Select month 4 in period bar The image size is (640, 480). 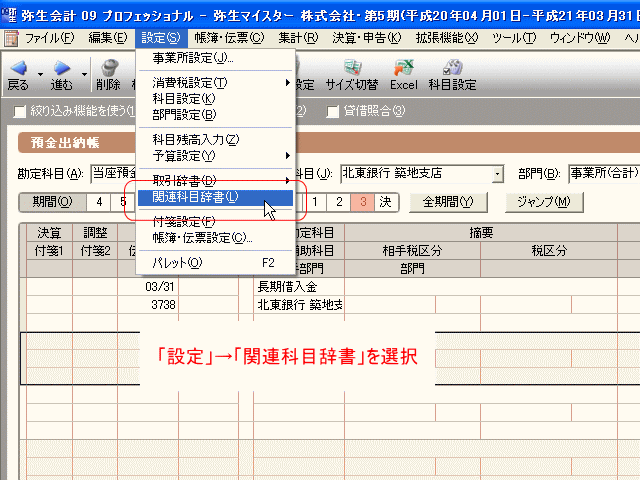coord(99,202)
